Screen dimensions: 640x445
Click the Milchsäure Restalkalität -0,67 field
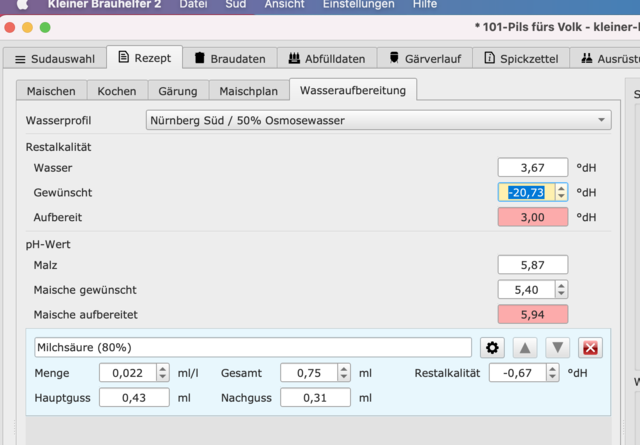518,373
